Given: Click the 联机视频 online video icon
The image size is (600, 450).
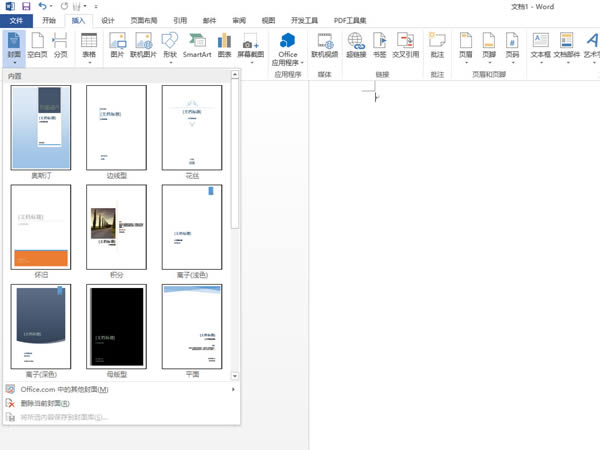Looking at the screenshot, I should (x=325, y=46).
